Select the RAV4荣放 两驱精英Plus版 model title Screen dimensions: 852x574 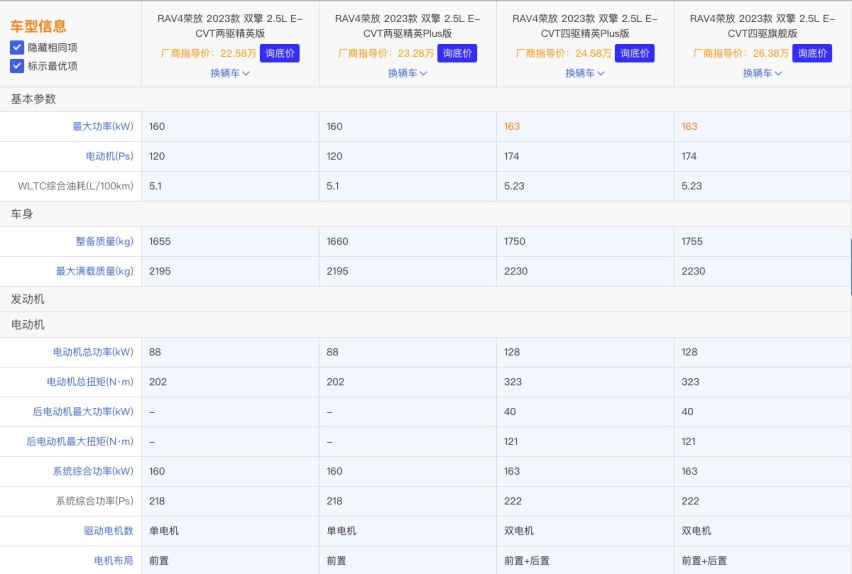click(408, 26)
